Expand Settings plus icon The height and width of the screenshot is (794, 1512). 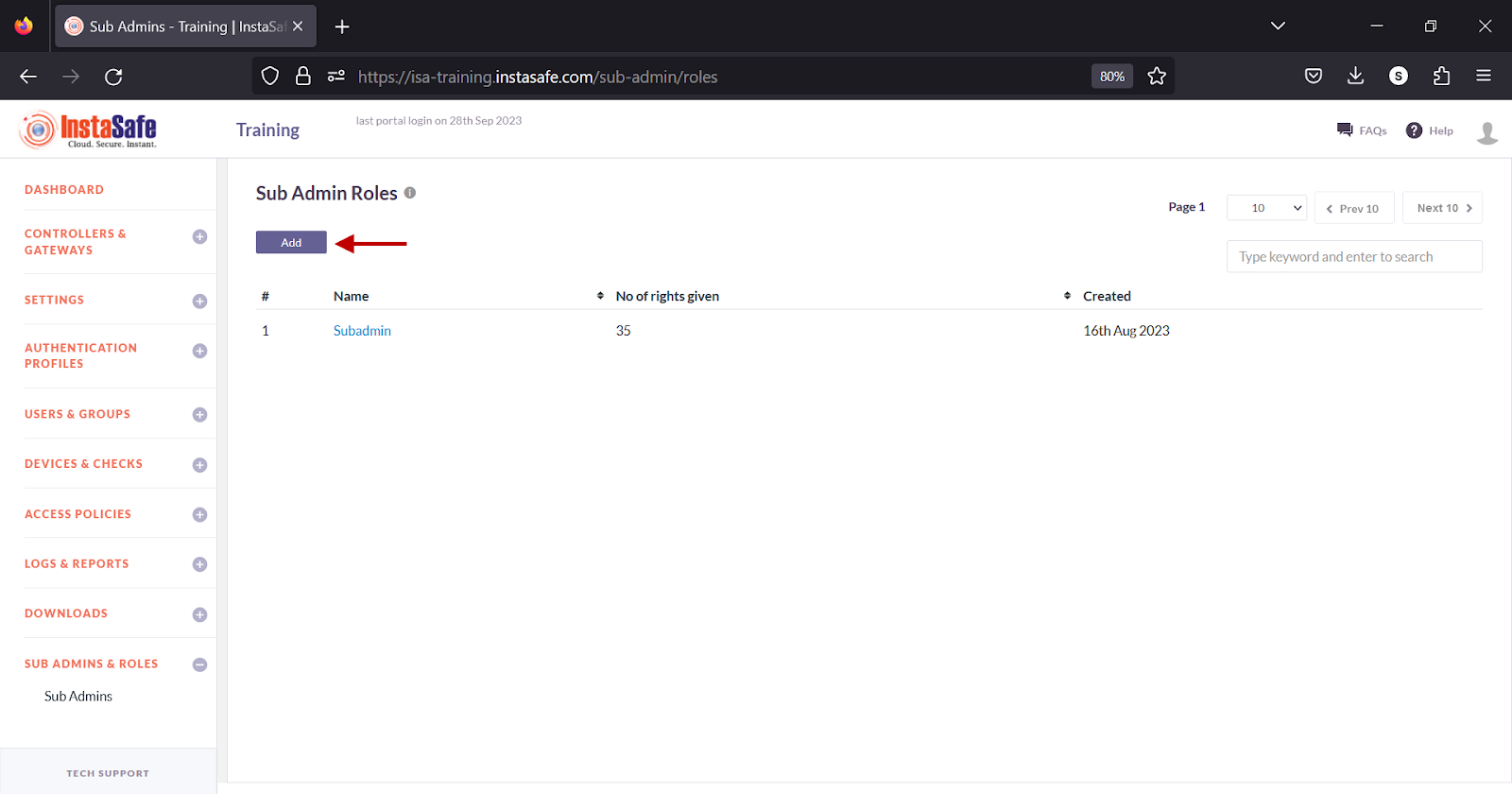(x=199, y=302)
